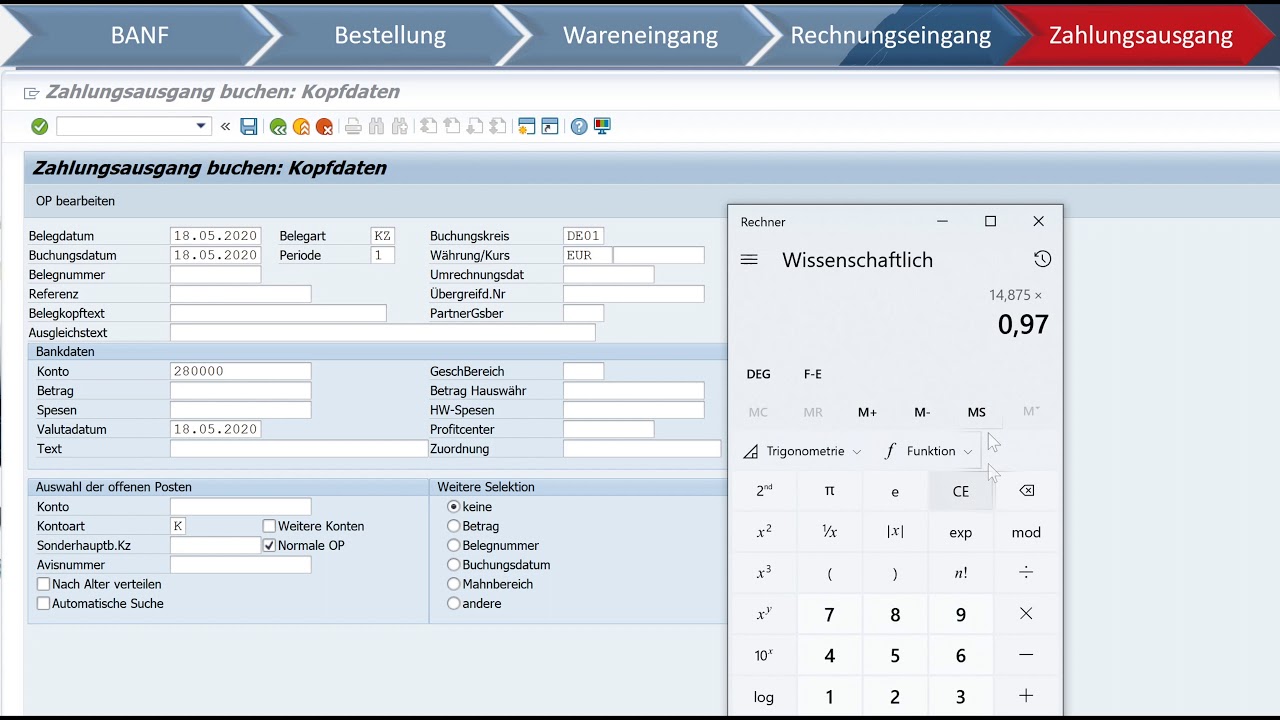Viewport: 1280px width, 720px height.
Task: Click the Referenz input field
Action: point(240,294)
